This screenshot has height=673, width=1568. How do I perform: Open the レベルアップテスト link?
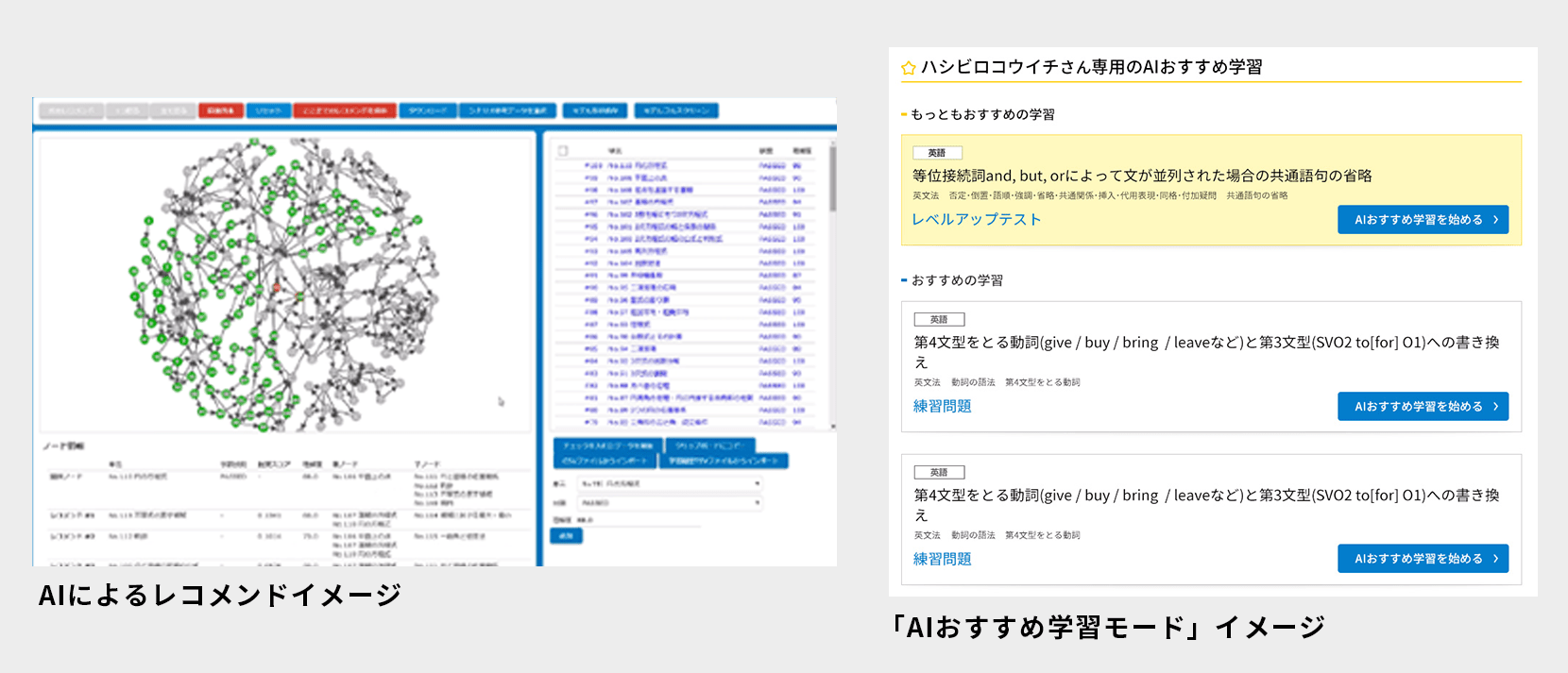click(x=976, y=219)
